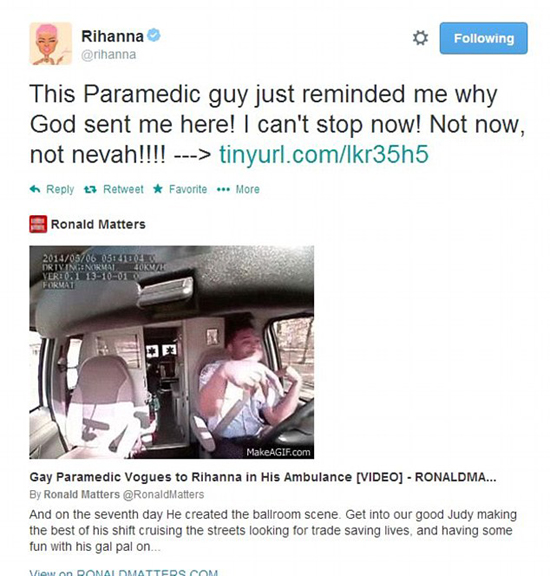Open the tinyurl.com/lkr35h5 link
The width and height of the screenshot is (550, 576).
click(x=324, y=154)
